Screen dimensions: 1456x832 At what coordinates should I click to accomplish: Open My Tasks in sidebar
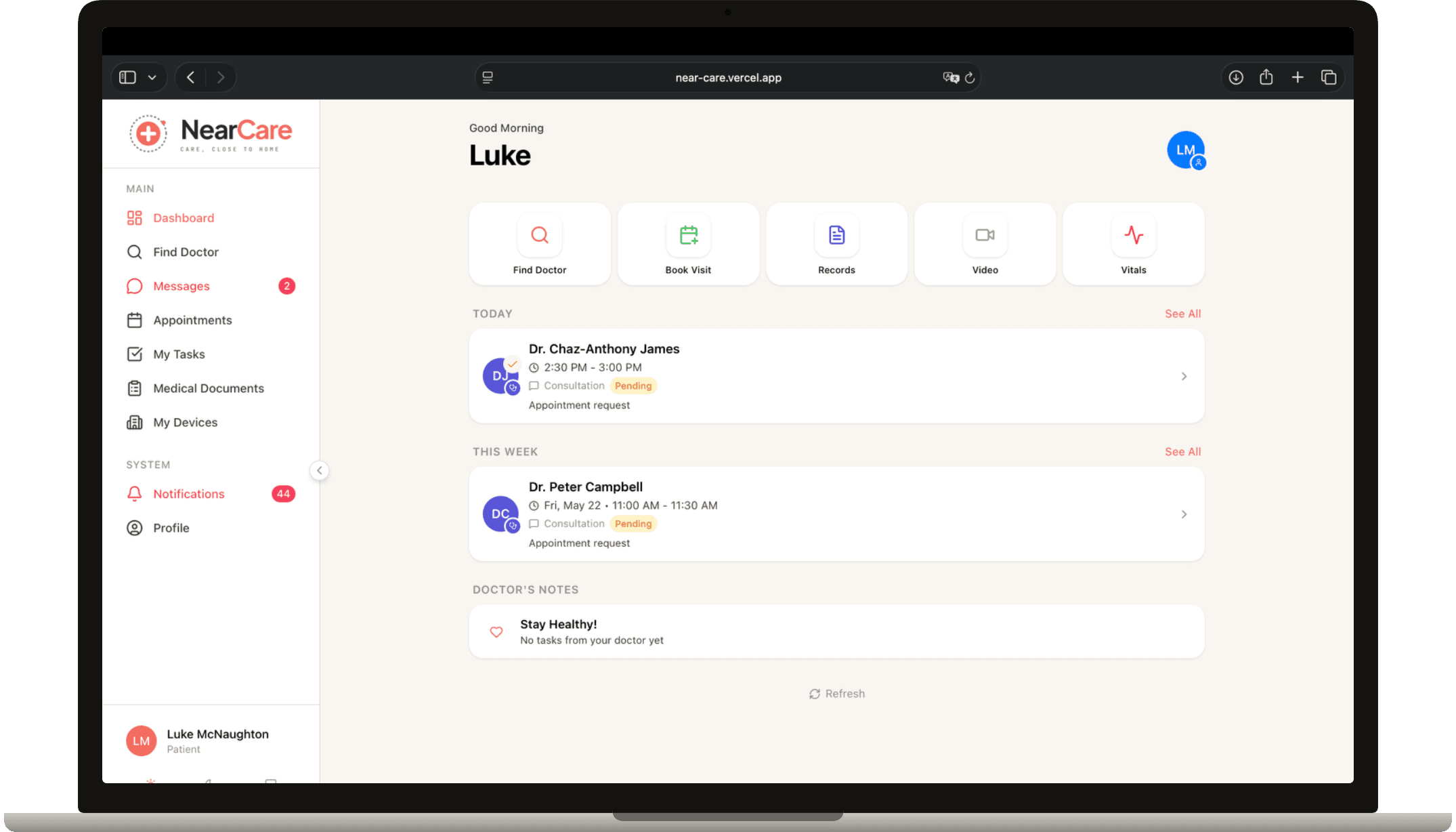tap(211, 354)
